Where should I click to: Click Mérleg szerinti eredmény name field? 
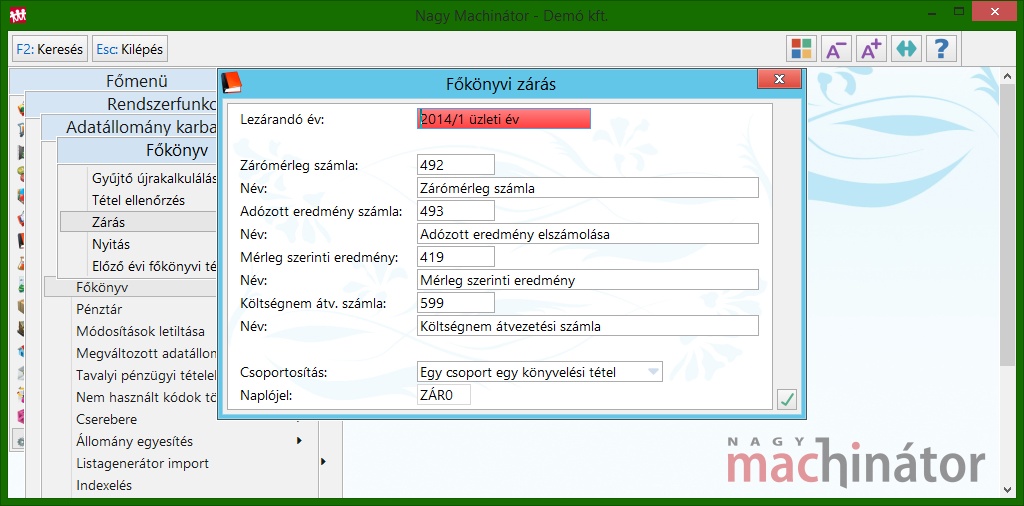[x=588, y=279]
